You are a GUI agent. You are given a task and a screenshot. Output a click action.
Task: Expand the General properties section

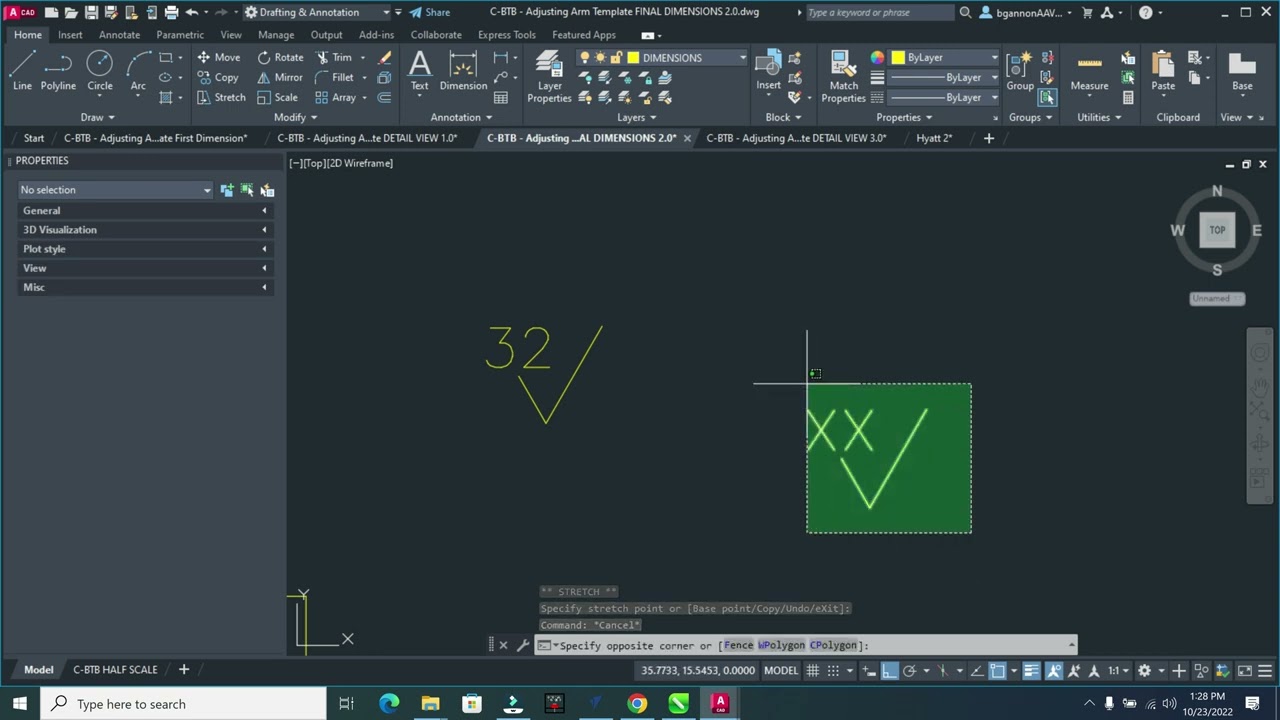point(145,211)
